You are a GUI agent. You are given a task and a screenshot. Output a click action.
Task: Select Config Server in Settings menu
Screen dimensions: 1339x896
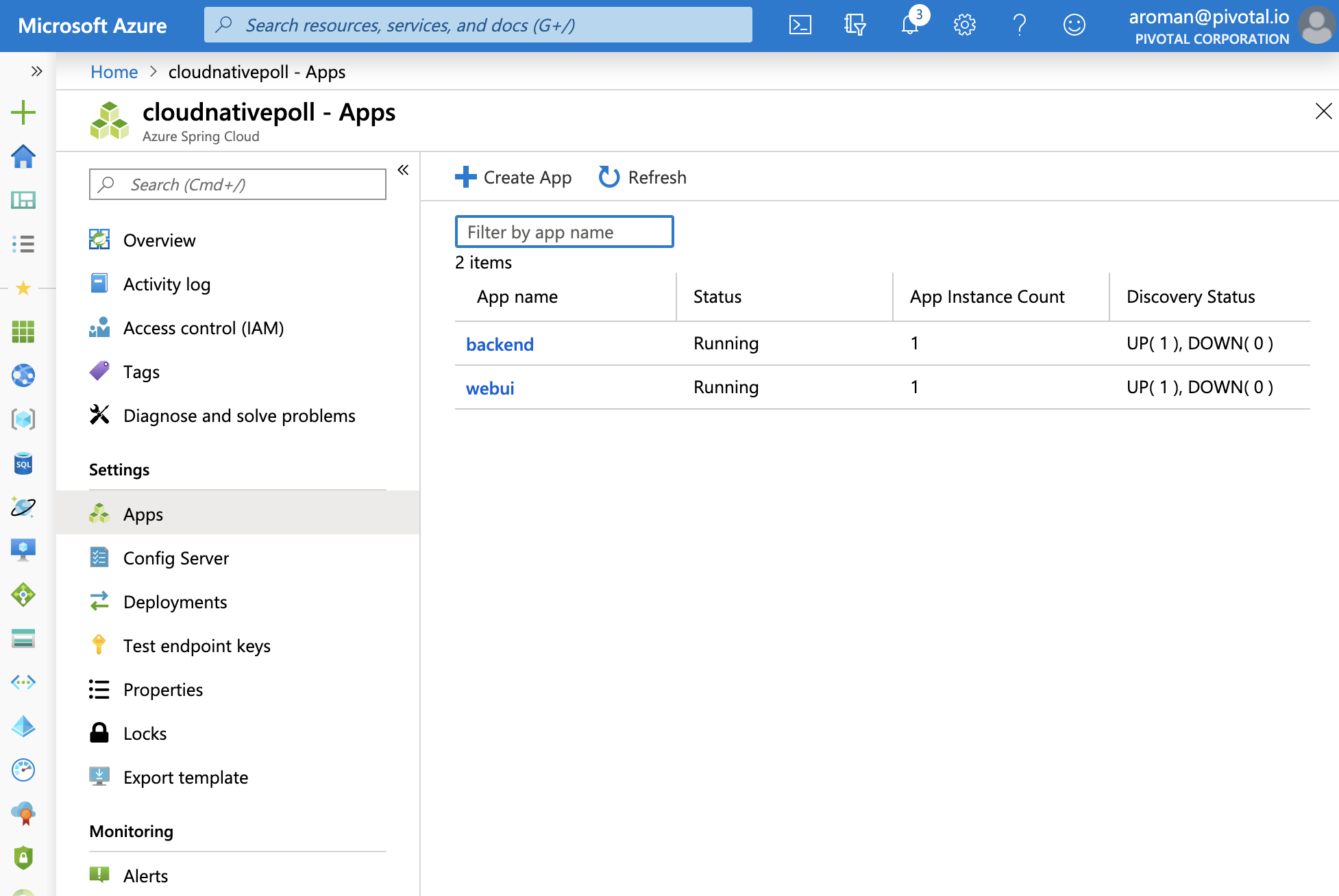click(176, 558)
